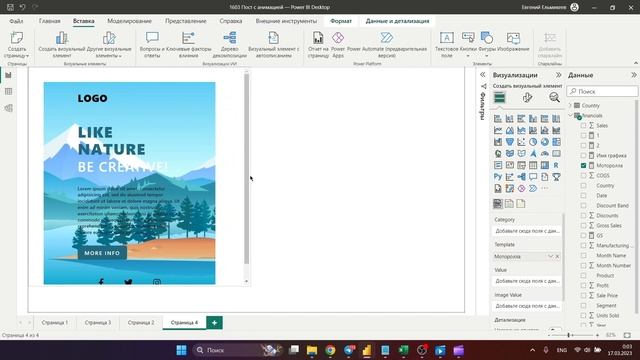This screenshot has height=360, width=640.
Task: Select the Python (Py) visual icon
Action: 498,177
